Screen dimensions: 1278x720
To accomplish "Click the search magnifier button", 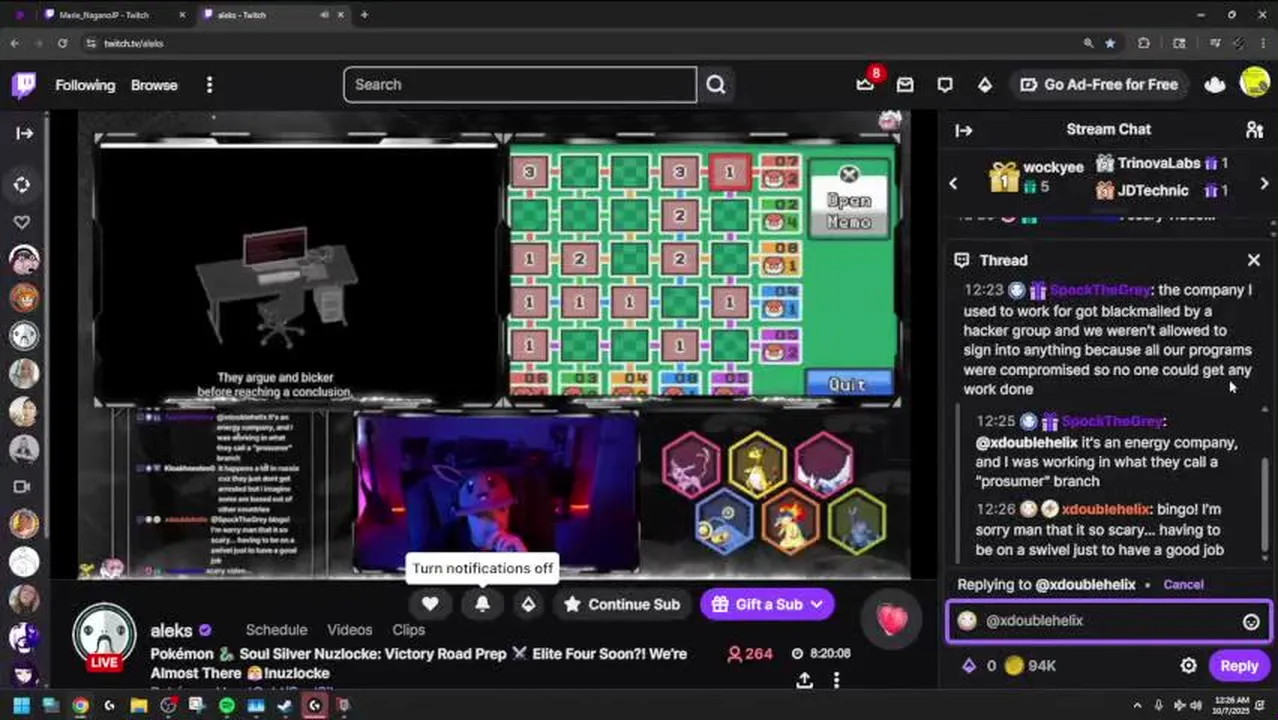I will tap(716, 85).
